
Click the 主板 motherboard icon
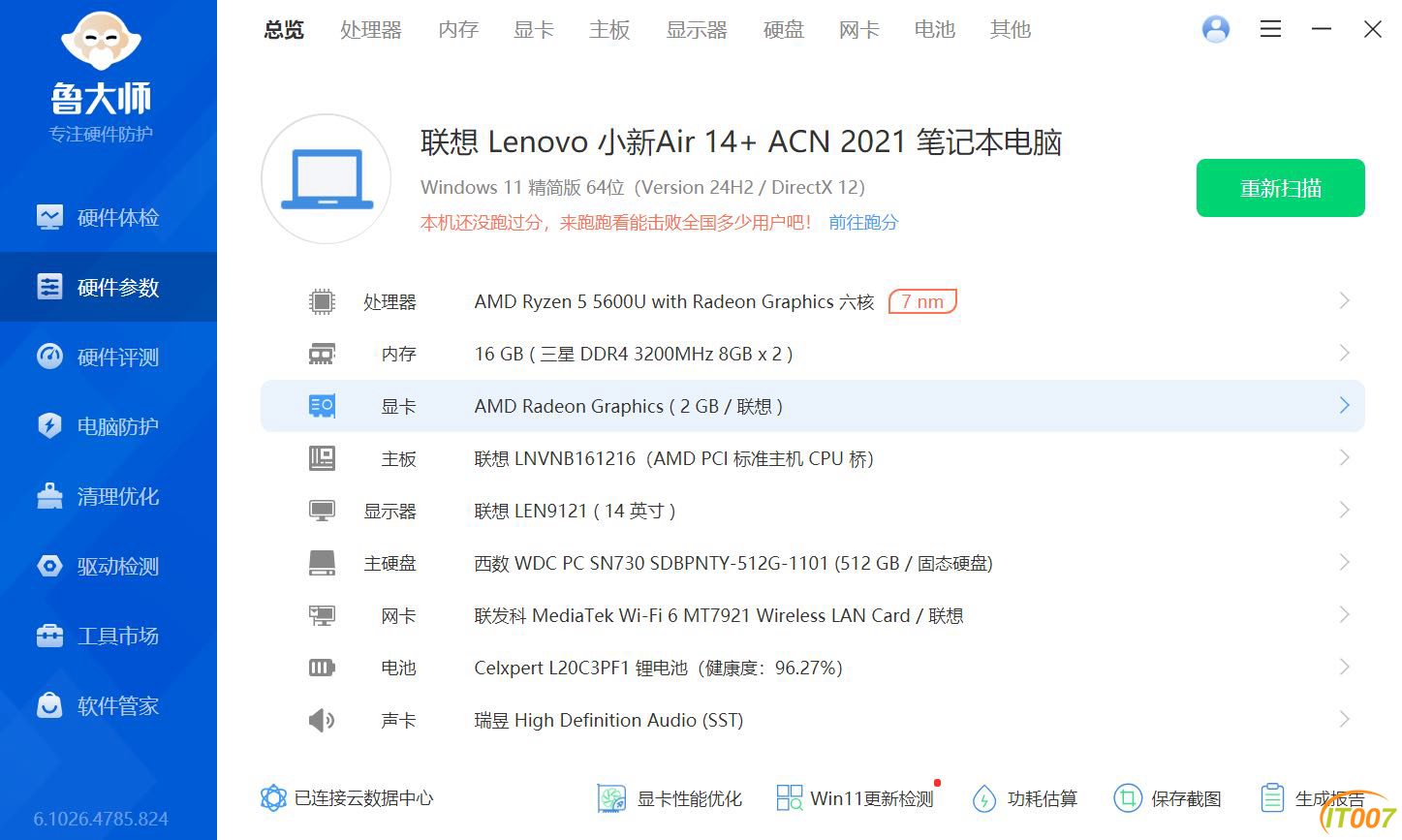[x=322, y=458]
